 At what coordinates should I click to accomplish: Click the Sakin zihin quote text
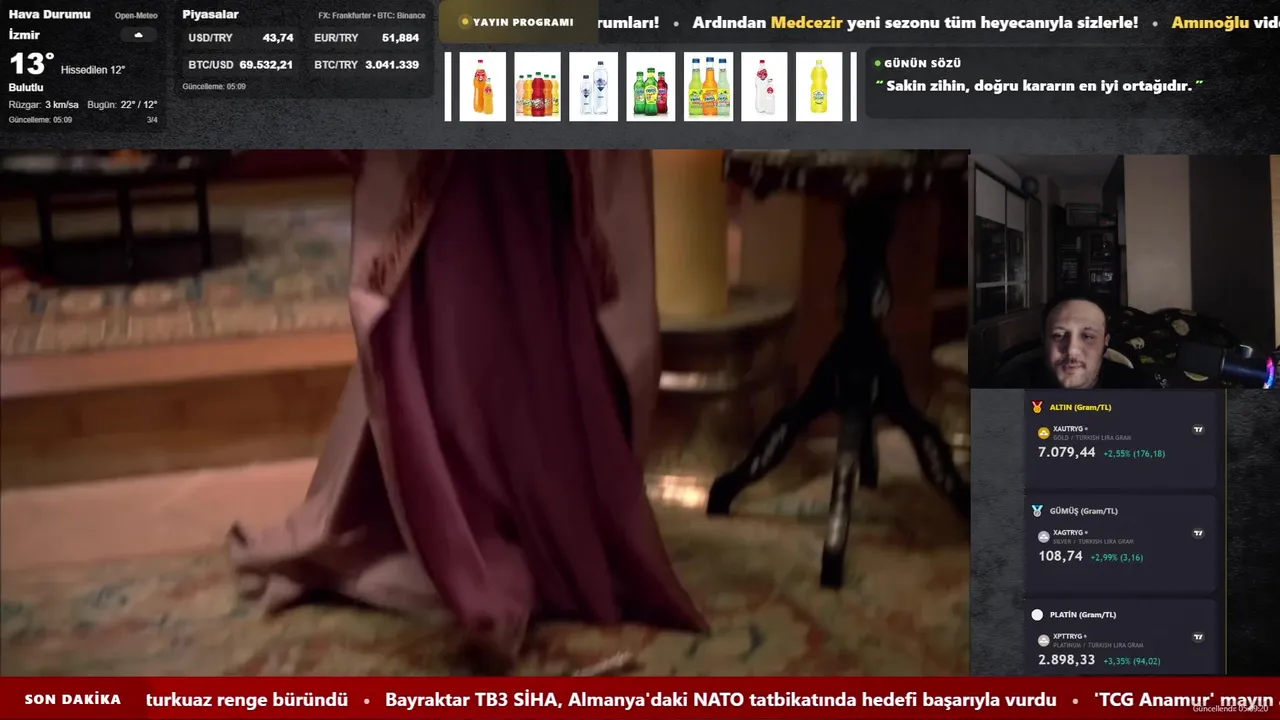point(1040,86)
